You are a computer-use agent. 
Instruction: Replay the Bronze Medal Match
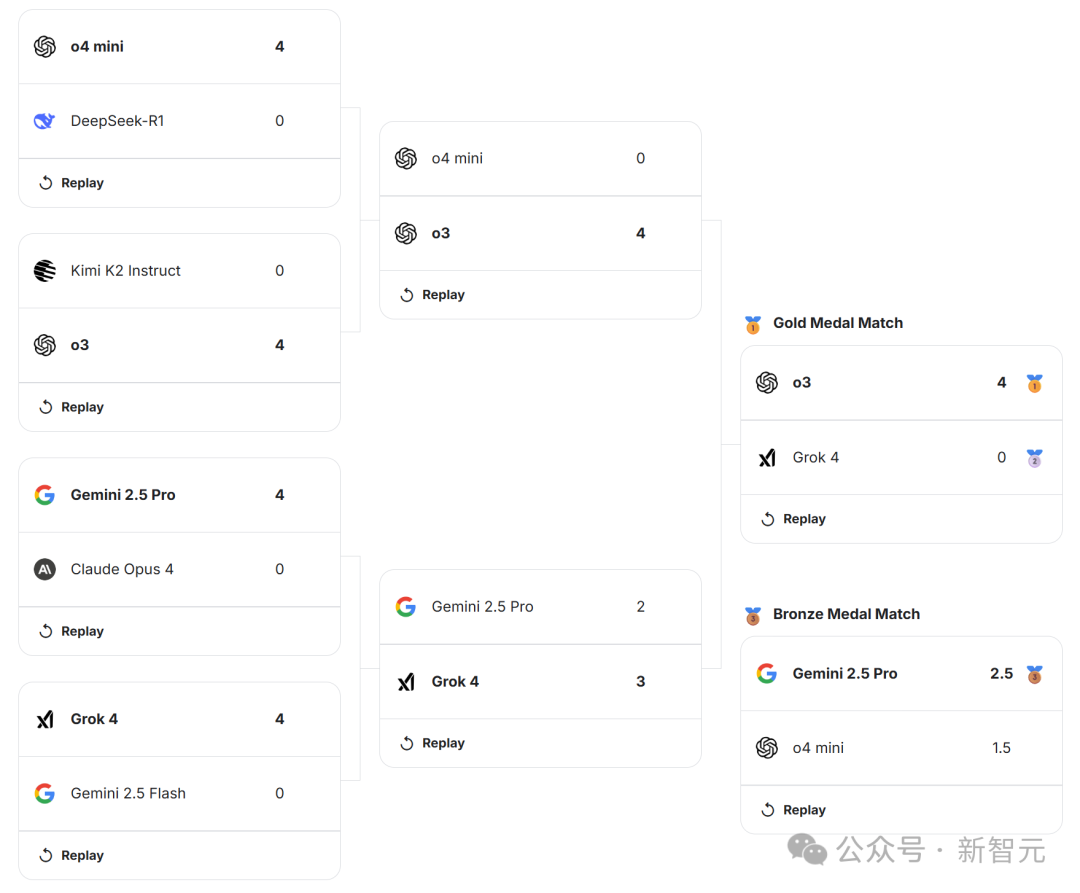[793, 810]
